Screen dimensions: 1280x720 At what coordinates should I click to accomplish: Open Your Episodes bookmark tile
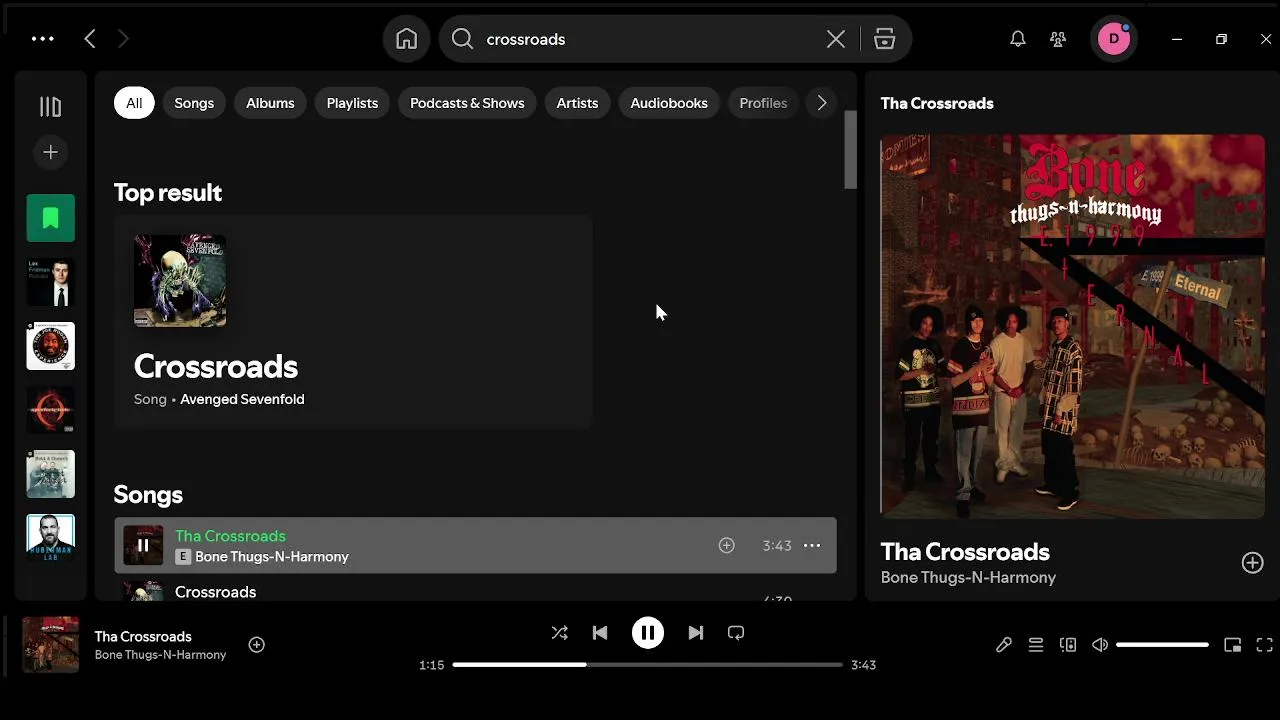(x=50, y=218)
